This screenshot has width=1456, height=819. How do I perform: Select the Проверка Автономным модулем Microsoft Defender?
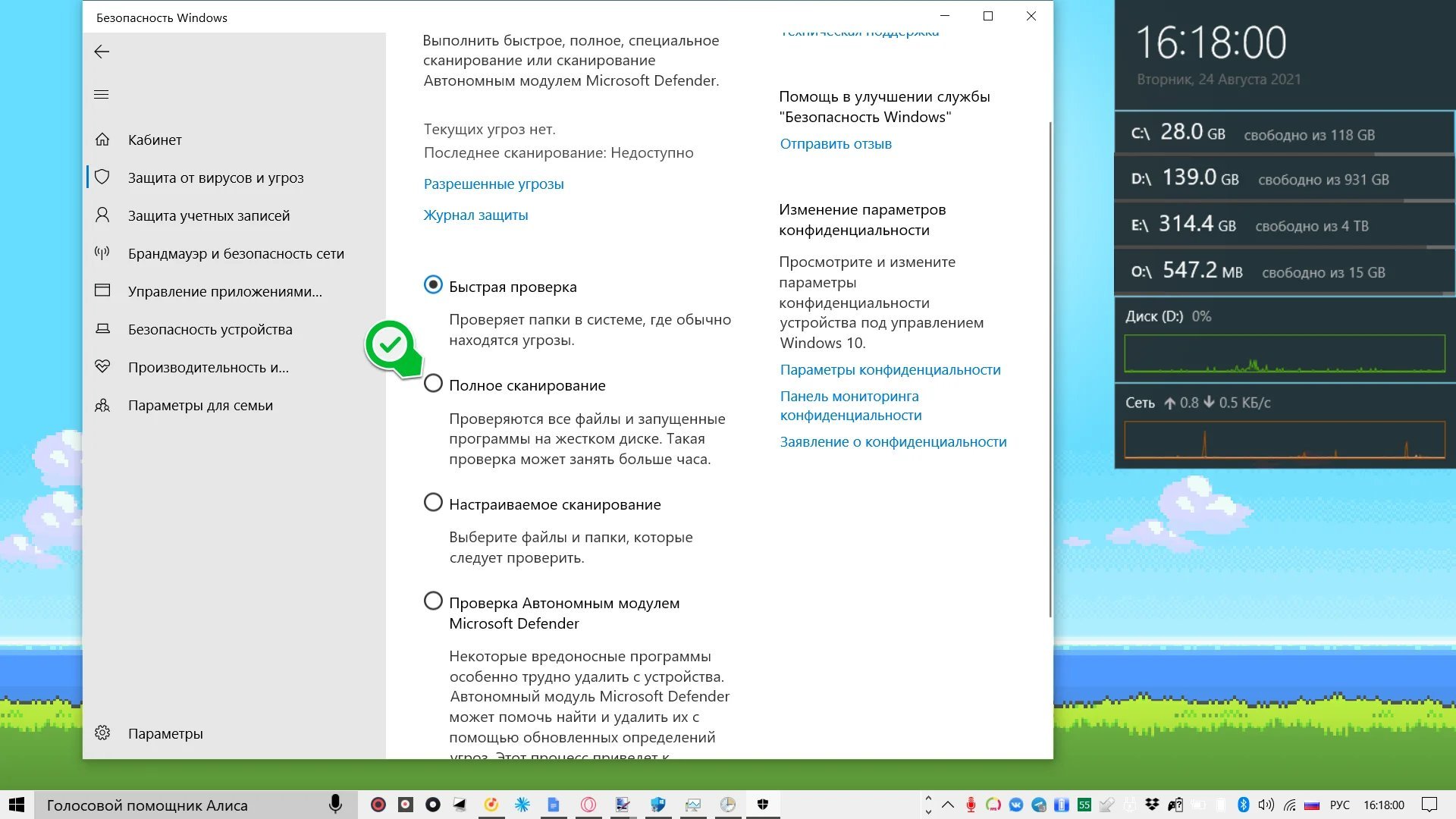(x=432, y=601)
